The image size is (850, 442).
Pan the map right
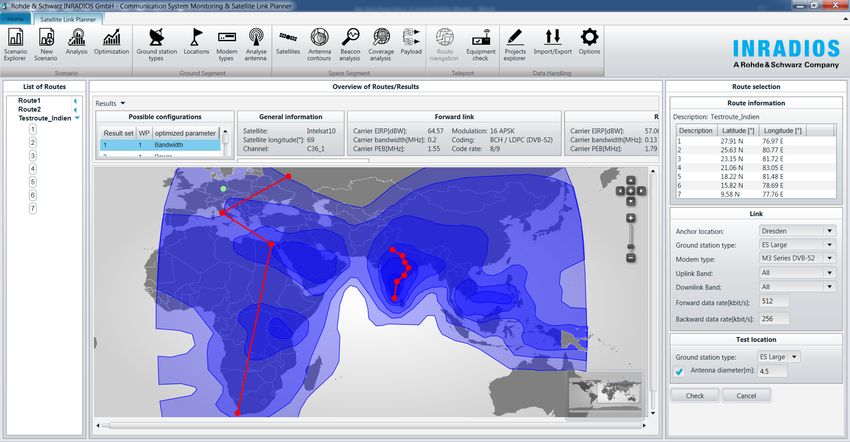641,191
